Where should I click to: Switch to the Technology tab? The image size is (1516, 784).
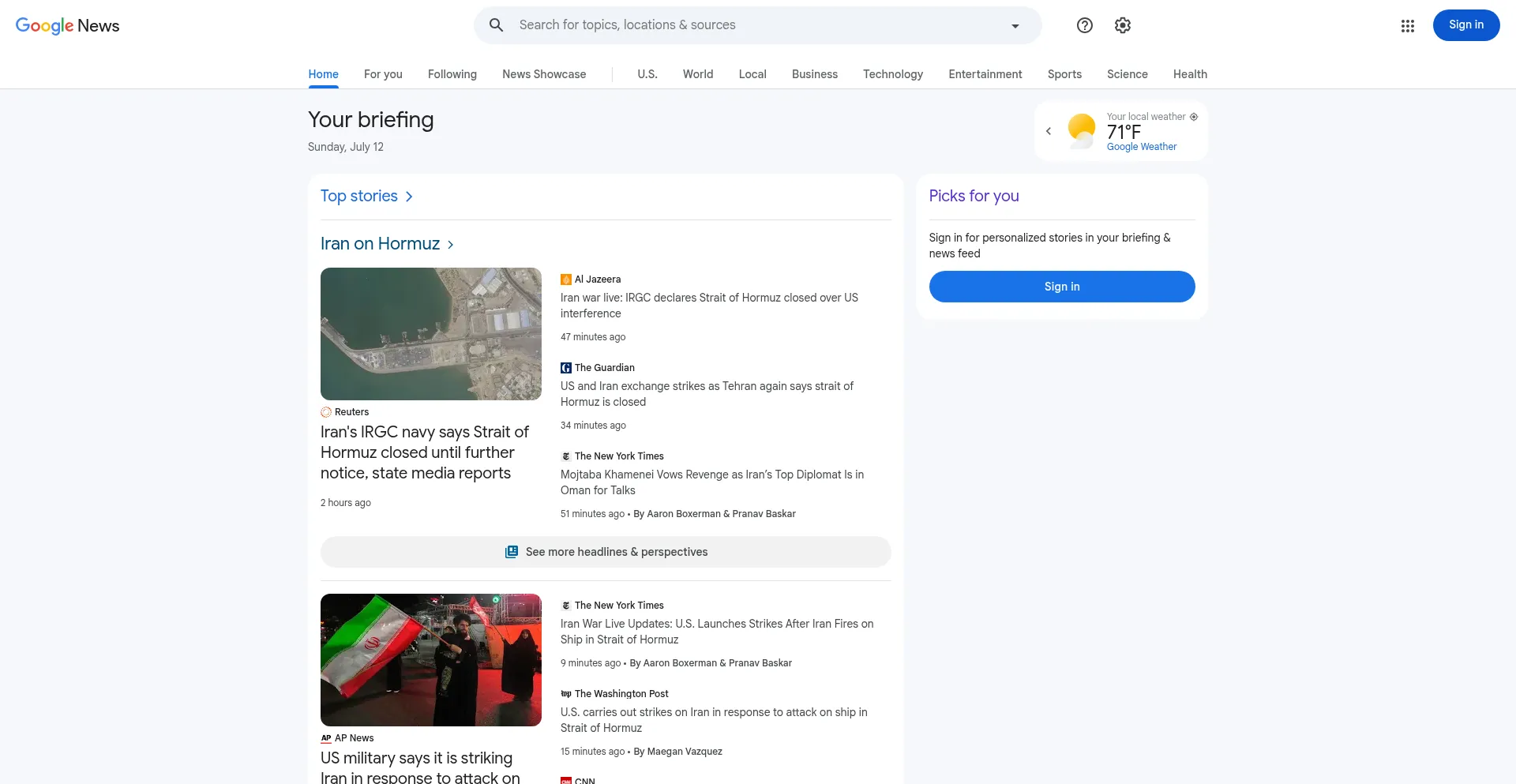(893, 74)
